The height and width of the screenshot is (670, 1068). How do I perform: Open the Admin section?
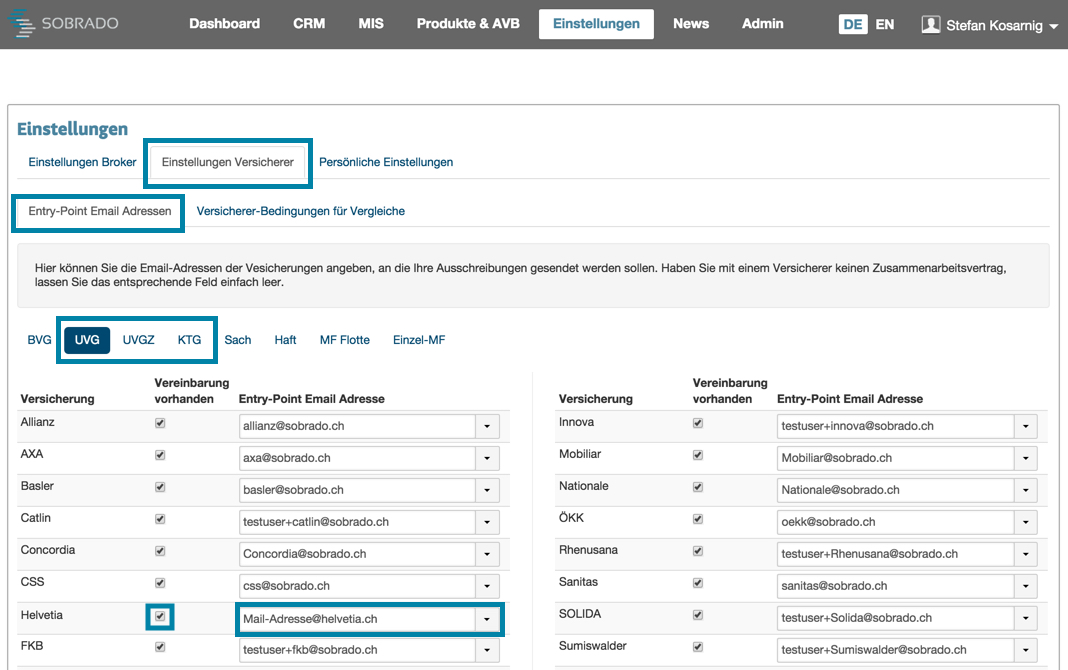(x=763, y=24)
